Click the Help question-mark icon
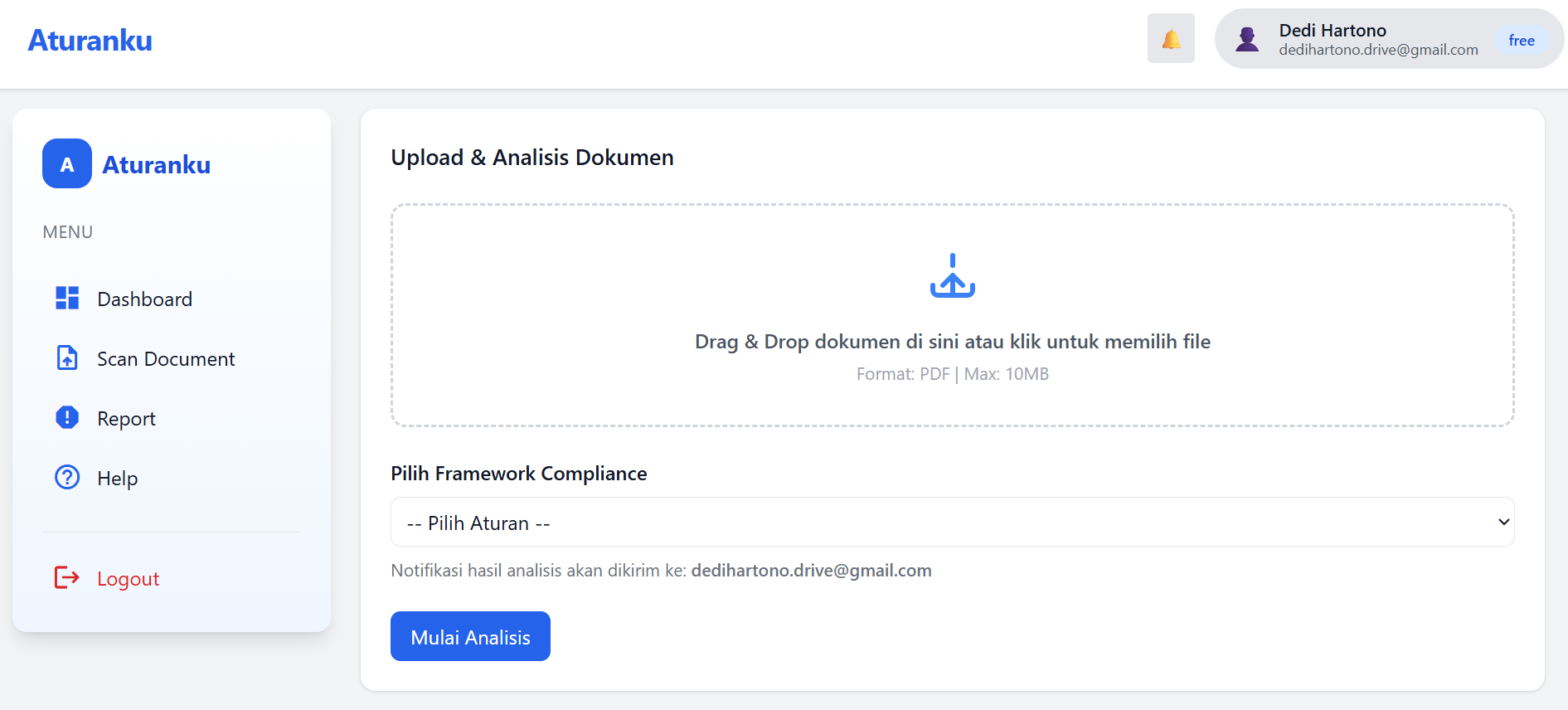 pyautogui.click(x=67, y=477)
